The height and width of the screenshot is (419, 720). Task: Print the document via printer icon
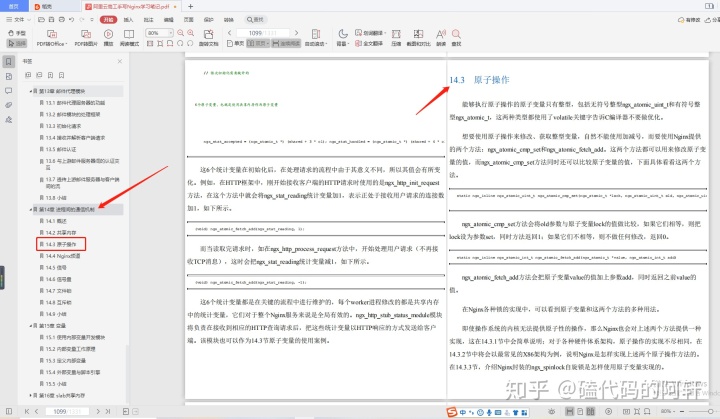62,20
